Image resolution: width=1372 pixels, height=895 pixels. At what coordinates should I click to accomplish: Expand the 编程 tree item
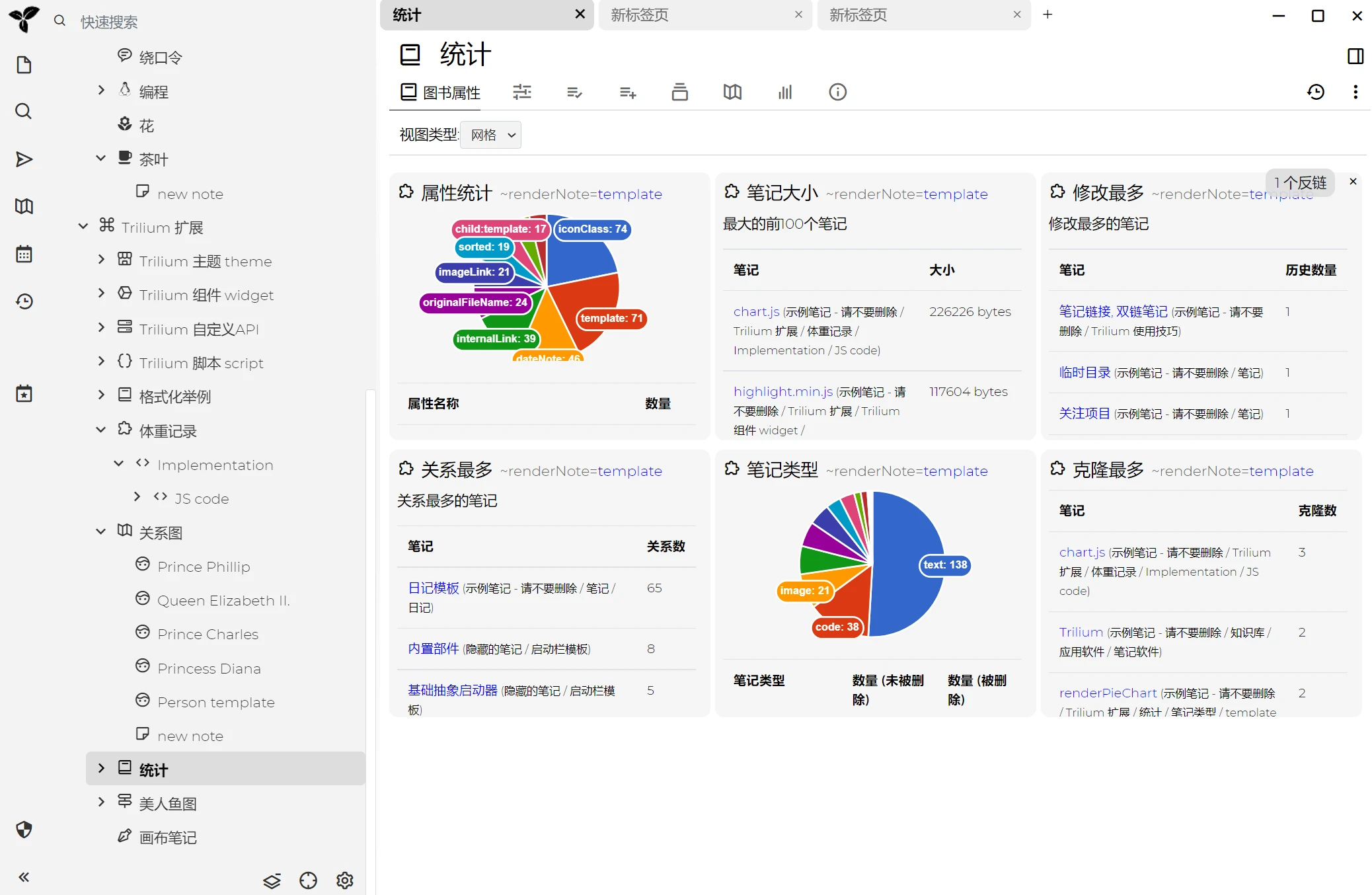coord(100,91)
